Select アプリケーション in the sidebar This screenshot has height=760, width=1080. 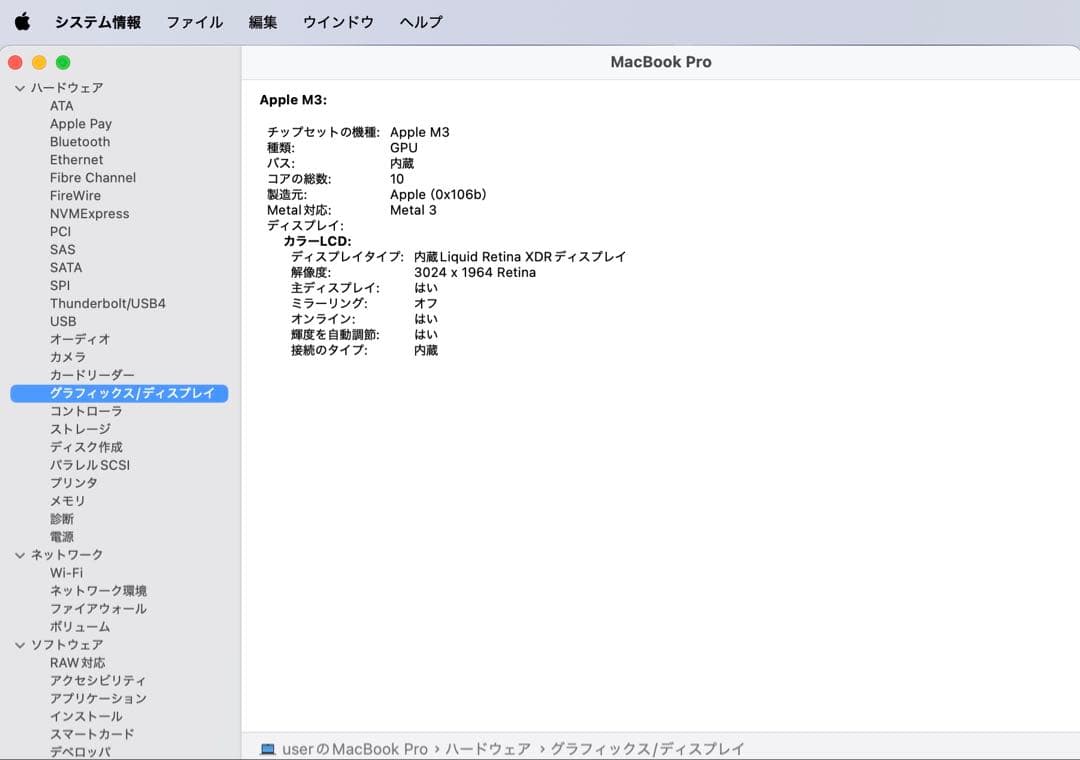click(98, 699)
